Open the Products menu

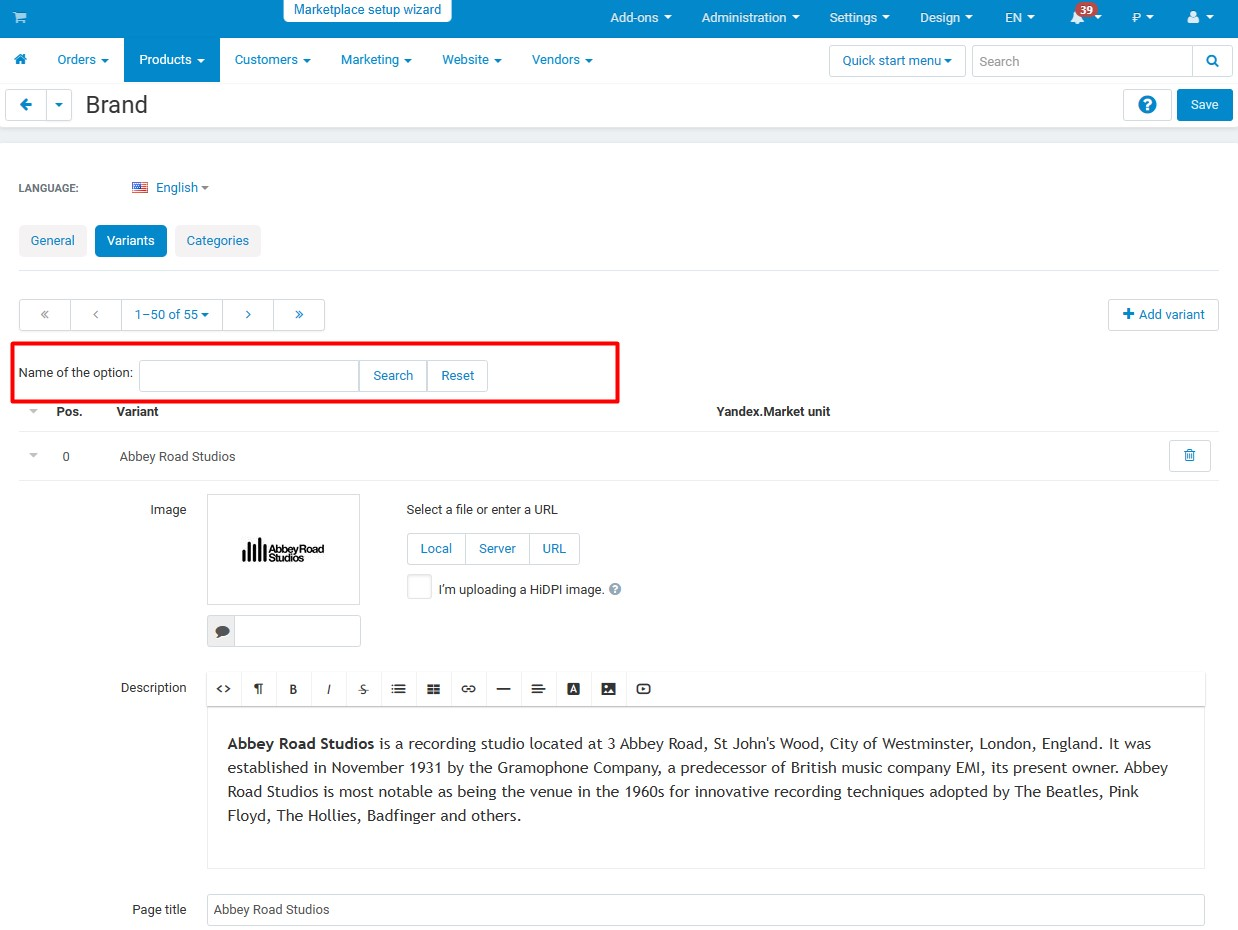(172, 60)
